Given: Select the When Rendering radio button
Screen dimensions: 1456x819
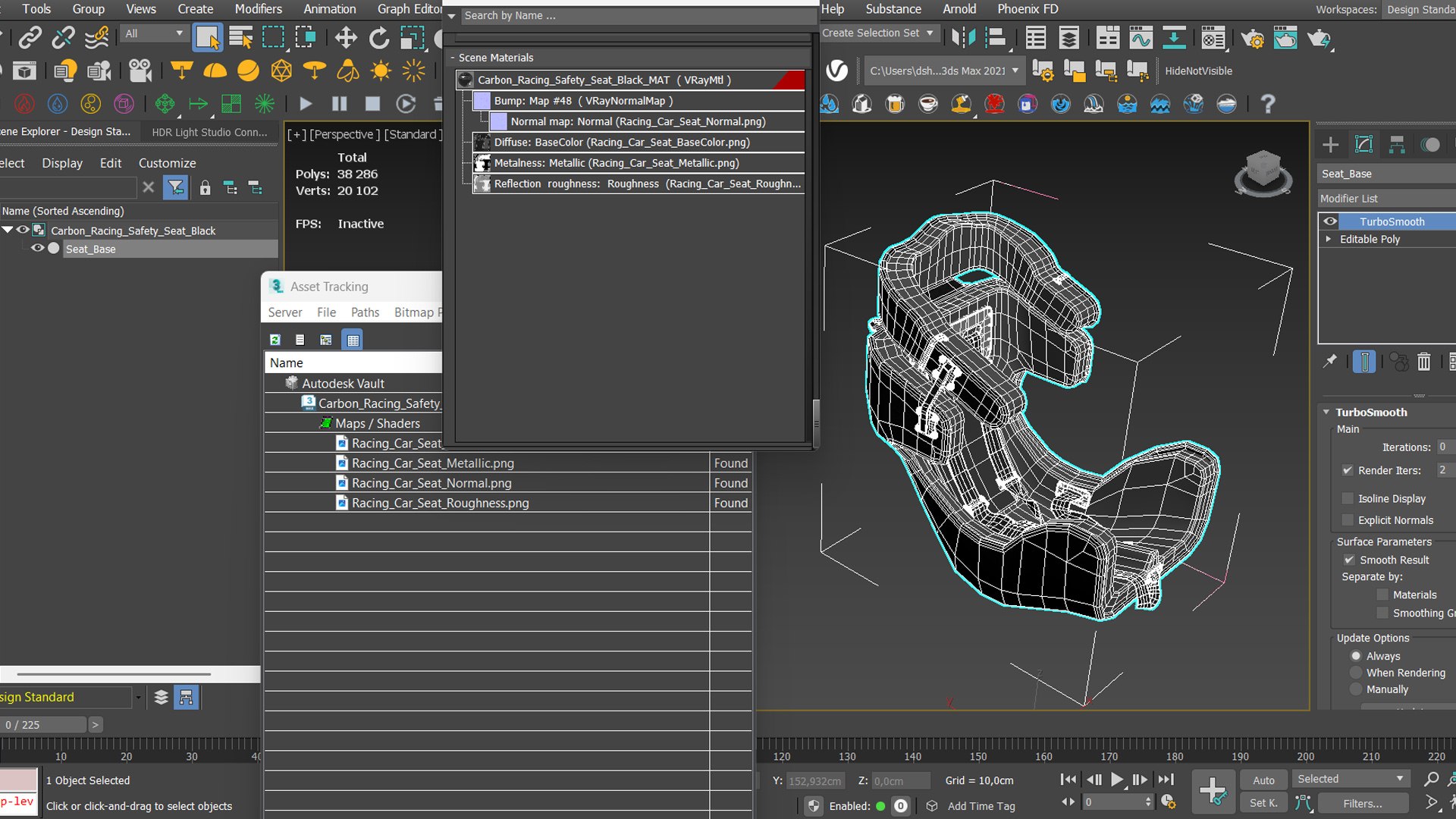Looking at the screenshot, I should point(1356,673).
